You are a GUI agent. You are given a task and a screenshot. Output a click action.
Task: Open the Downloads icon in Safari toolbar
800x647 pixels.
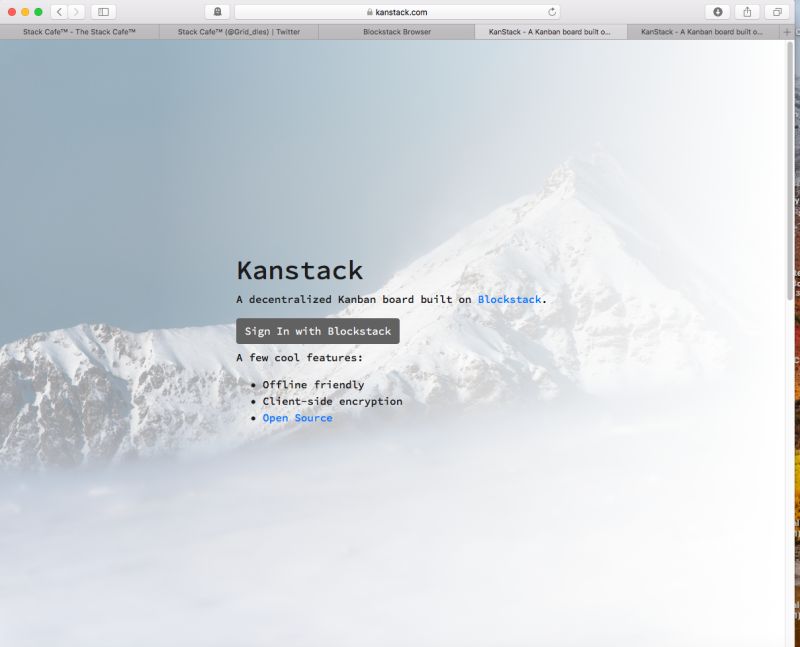[719, 13]
